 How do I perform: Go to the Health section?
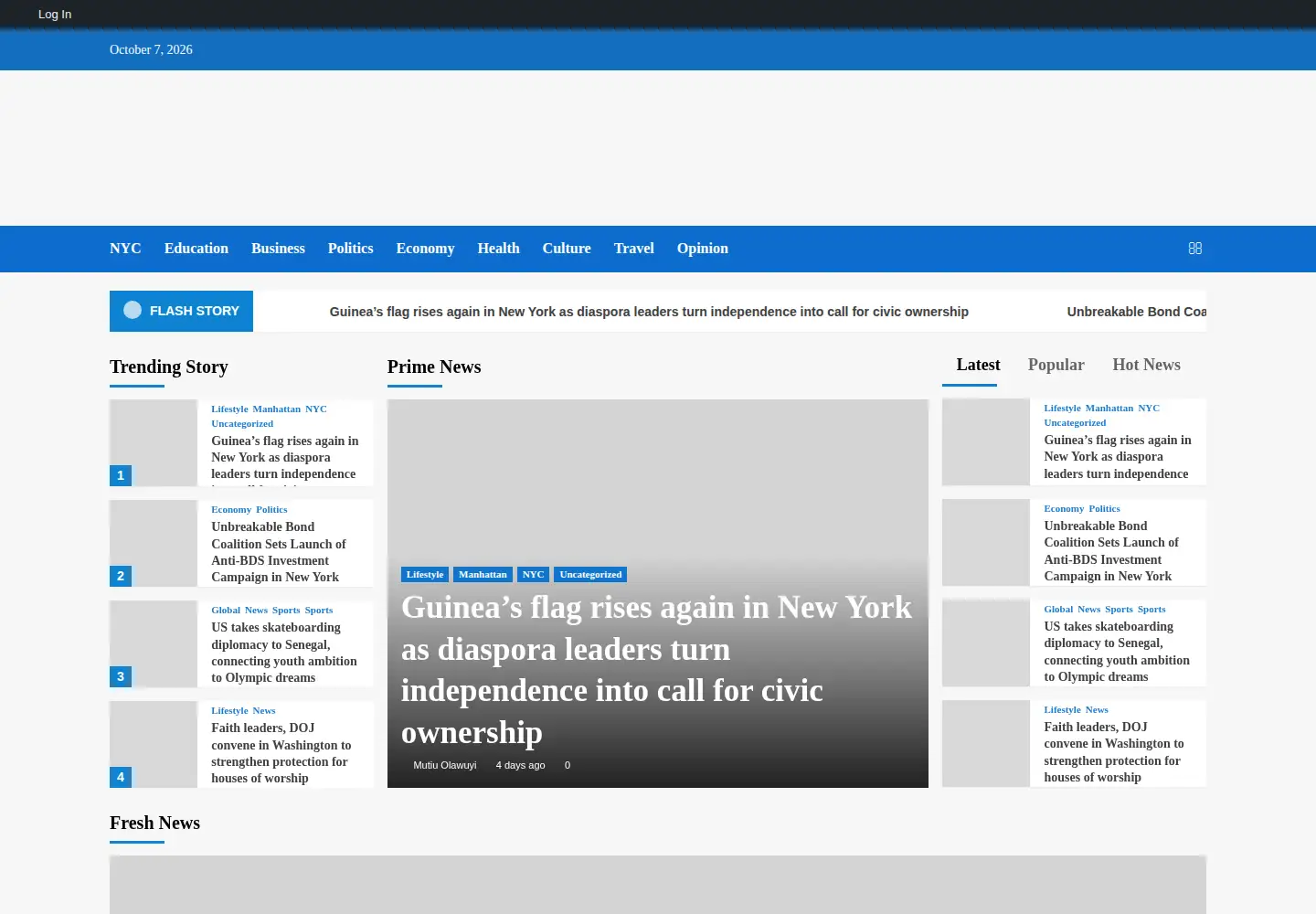498,249
